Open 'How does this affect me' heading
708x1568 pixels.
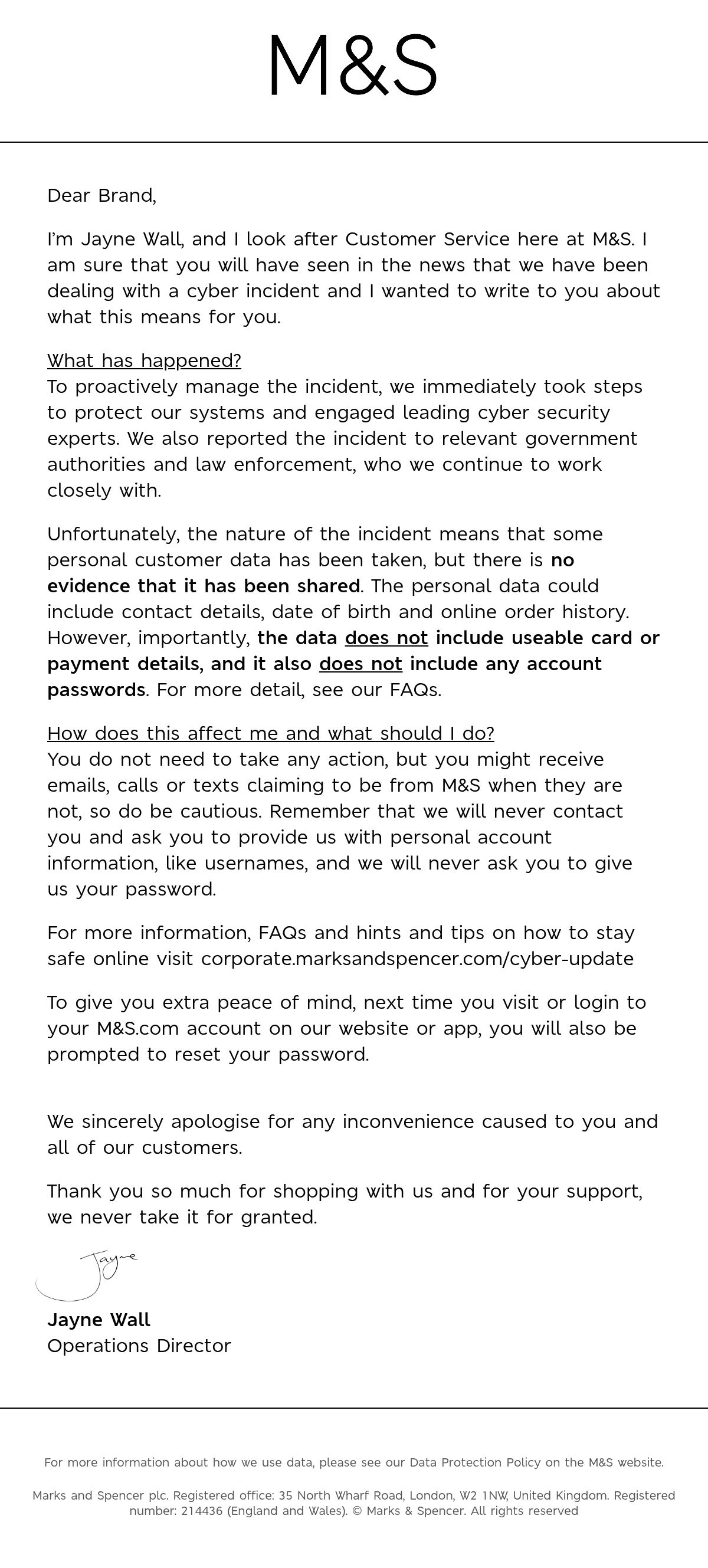tap(271, 733)
